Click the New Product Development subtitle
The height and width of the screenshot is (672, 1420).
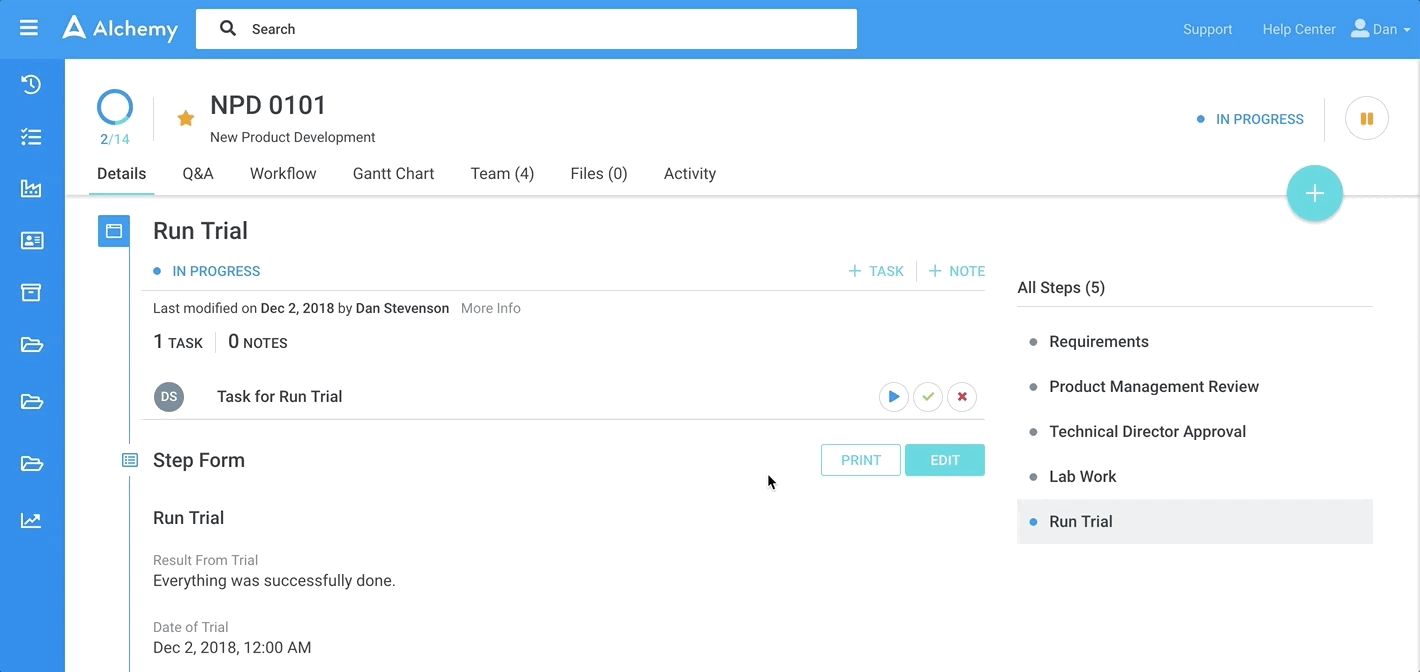(x=293, y=137)
